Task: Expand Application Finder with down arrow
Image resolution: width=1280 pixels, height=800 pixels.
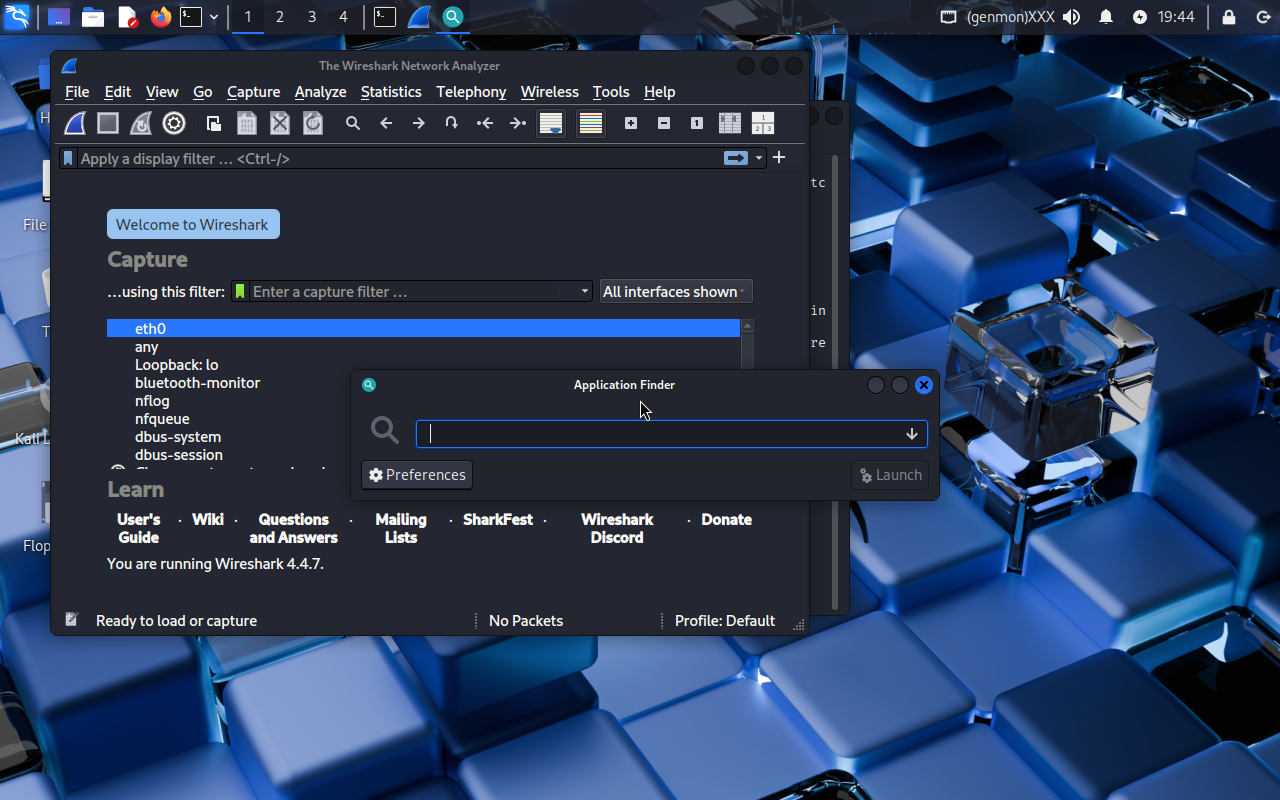Action: 912,434
